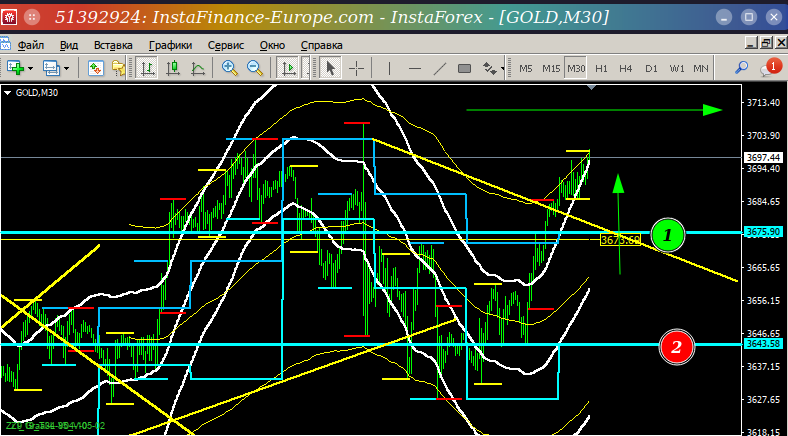
Task: Enable the M30 timeframe
Action: 575,68
